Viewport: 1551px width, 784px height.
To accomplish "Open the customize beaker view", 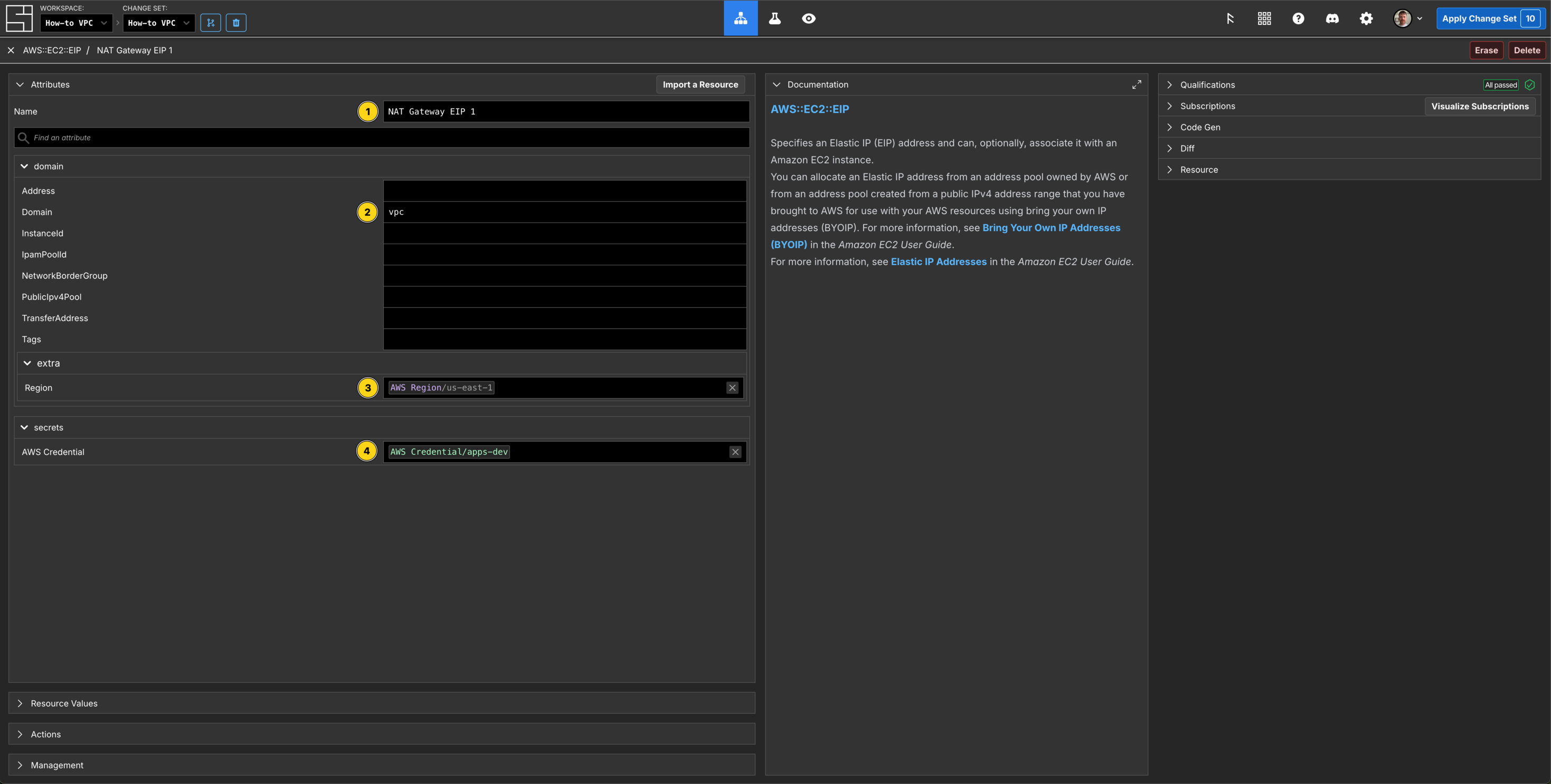I will click(x=775, y=18).
